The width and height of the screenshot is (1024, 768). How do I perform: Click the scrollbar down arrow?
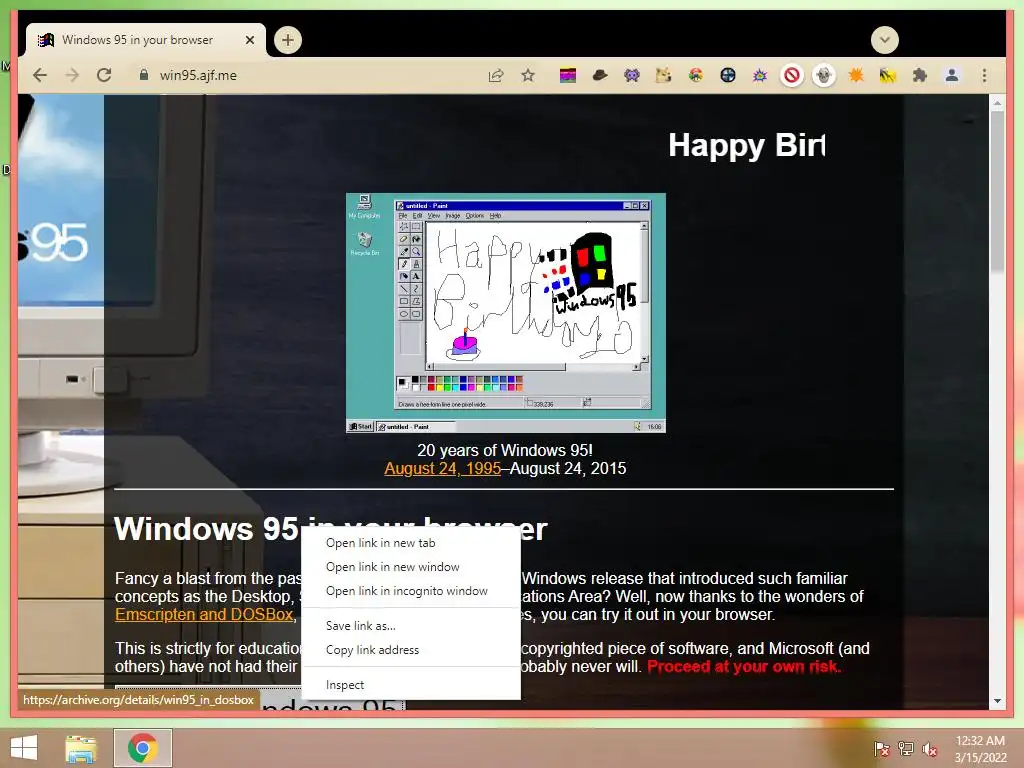(997, 701)
